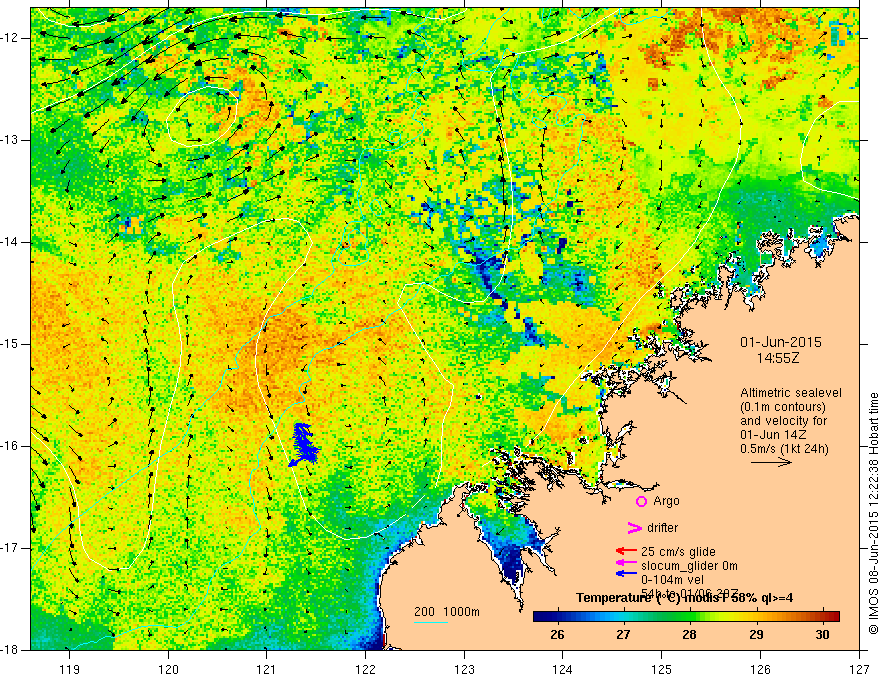Image resolution: width=880 pixels, height=680 pixels.
Task: Click the '01-Jun-2015' date label
Action: 781,342
